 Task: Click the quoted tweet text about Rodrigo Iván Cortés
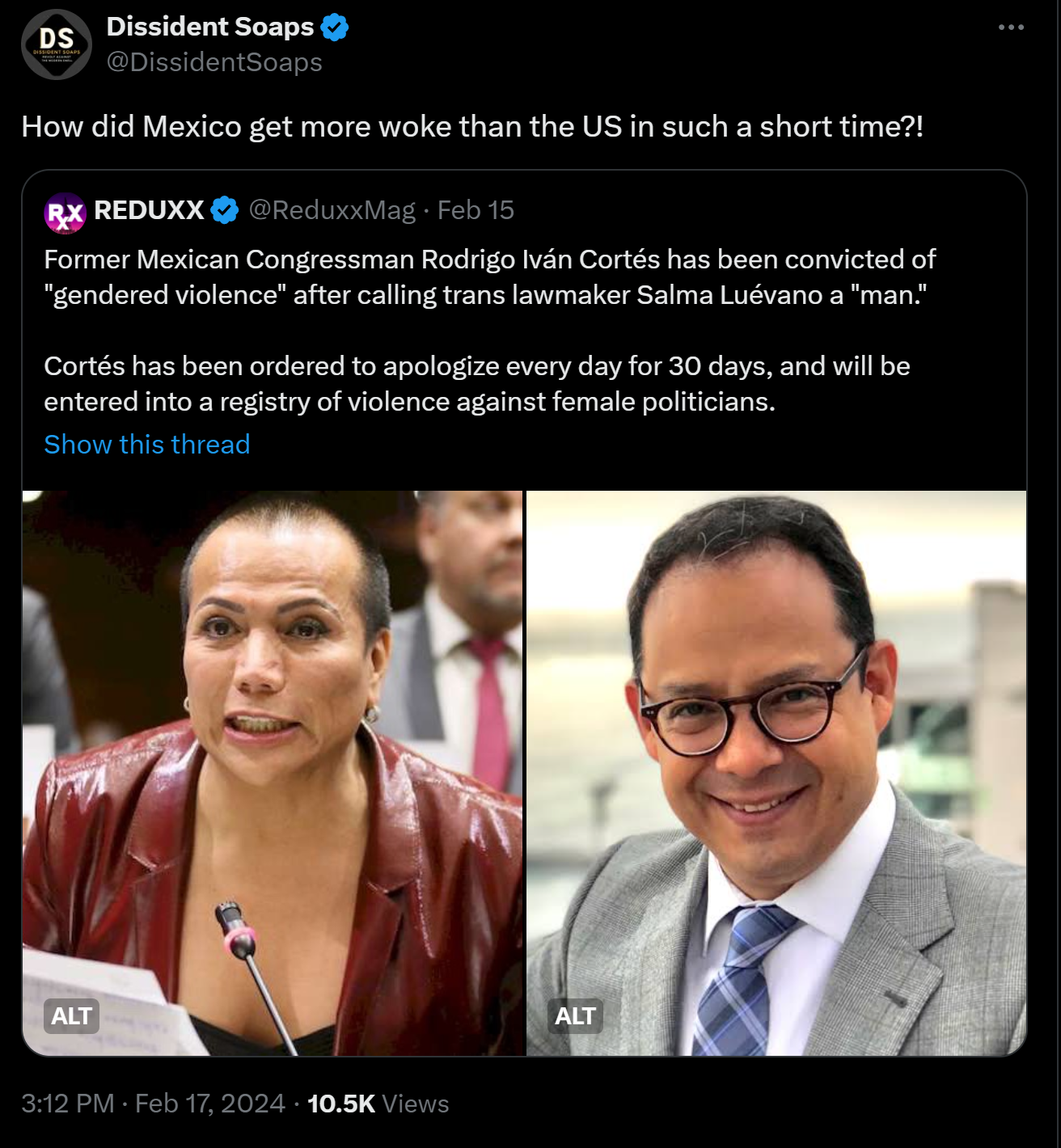point(489,277)
